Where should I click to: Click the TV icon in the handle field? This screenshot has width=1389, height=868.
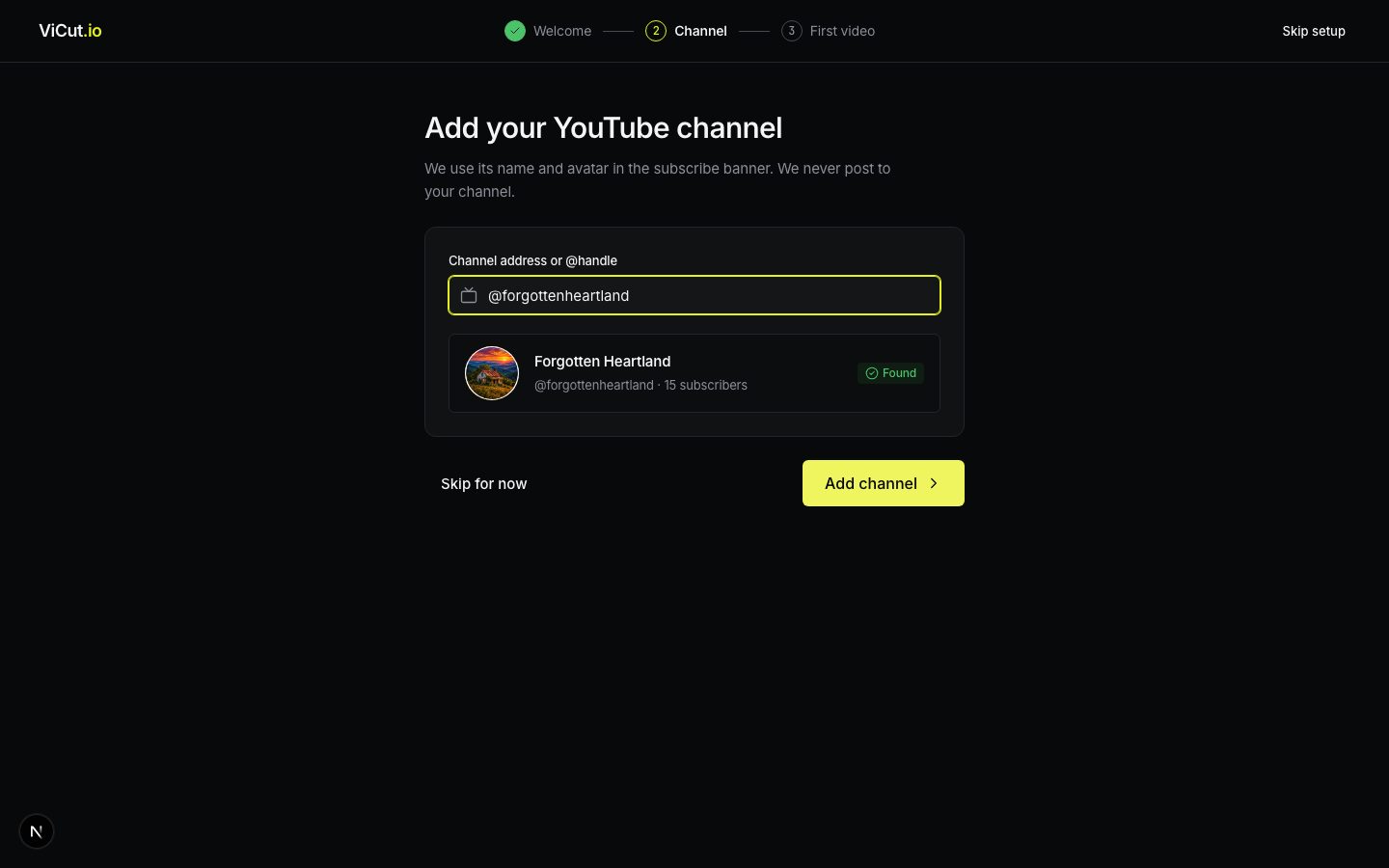pos(469,295)
